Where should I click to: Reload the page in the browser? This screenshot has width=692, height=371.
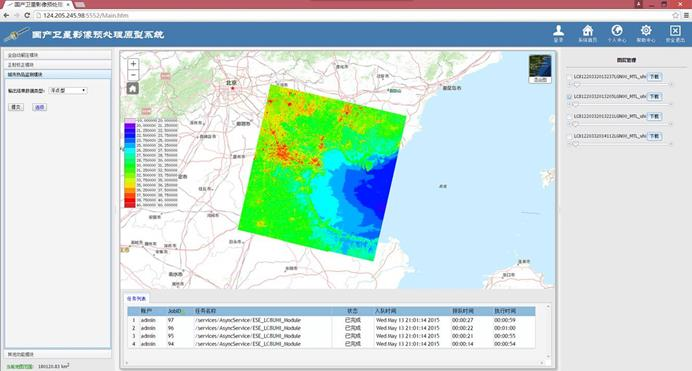click(x=27, y=15)
